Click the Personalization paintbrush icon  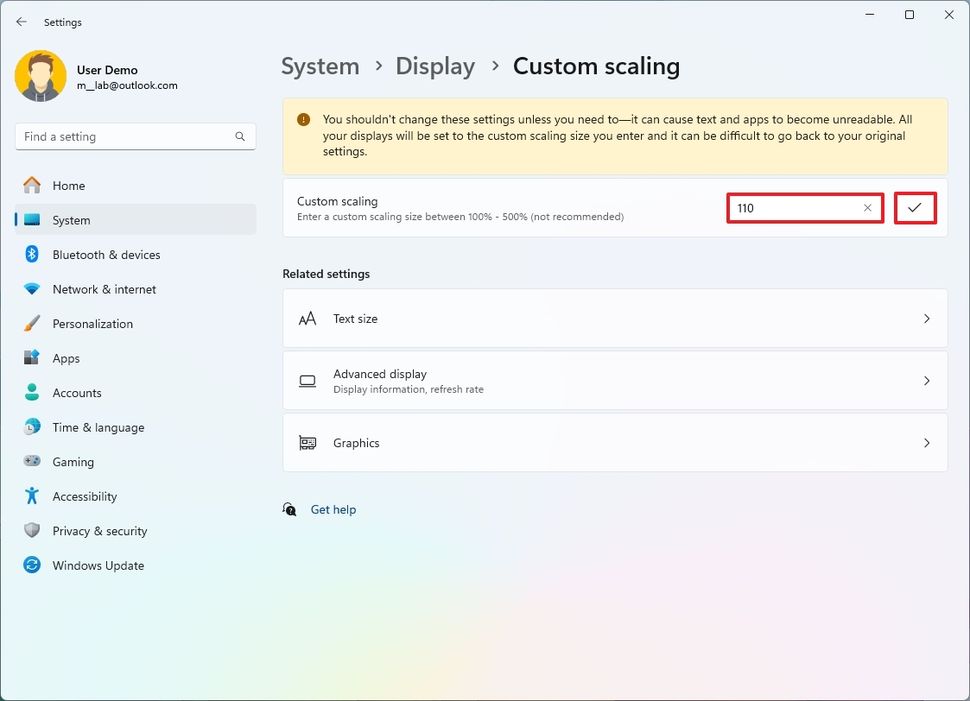point(31,324)
